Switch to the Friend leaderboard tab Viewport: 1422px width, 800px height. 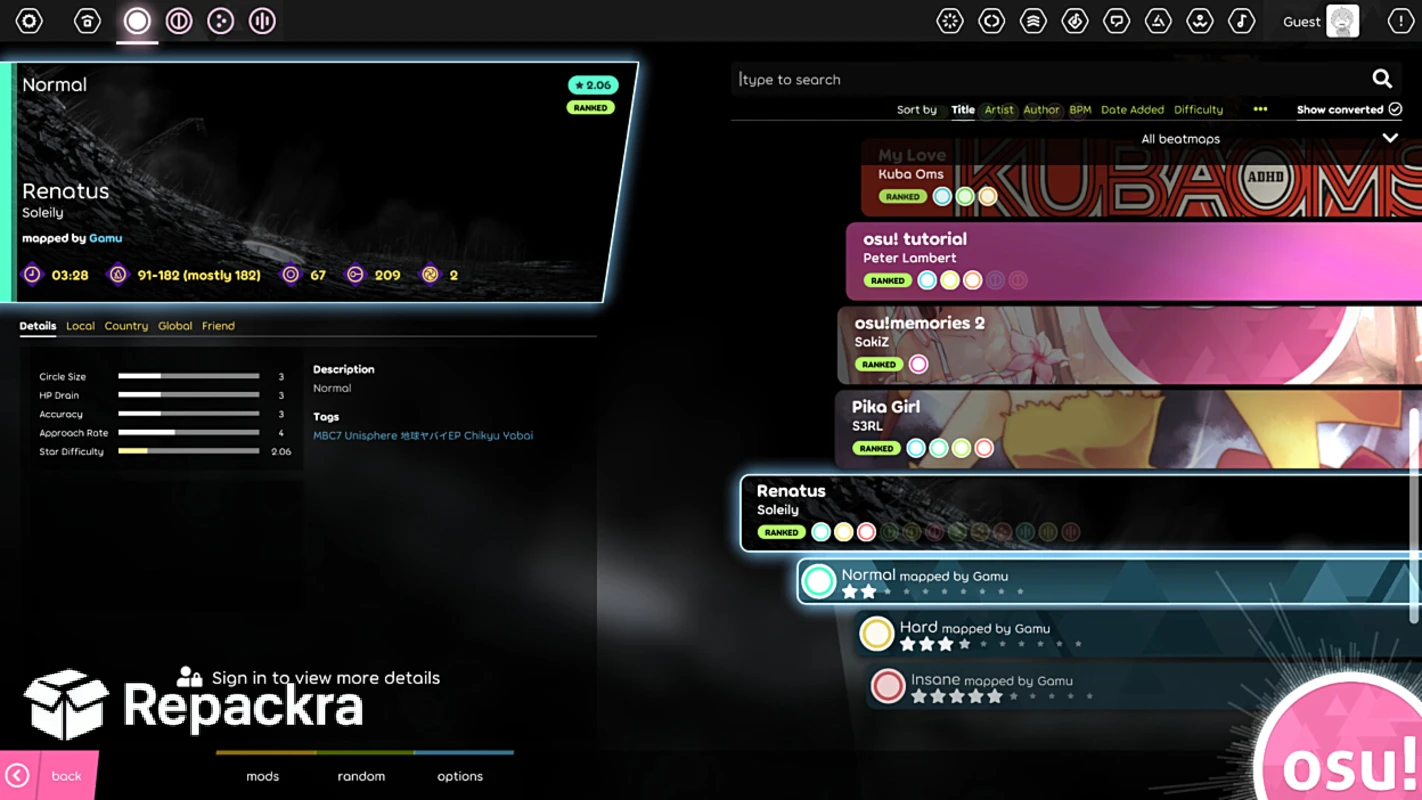pyautogui.click(x=218, y=326)
